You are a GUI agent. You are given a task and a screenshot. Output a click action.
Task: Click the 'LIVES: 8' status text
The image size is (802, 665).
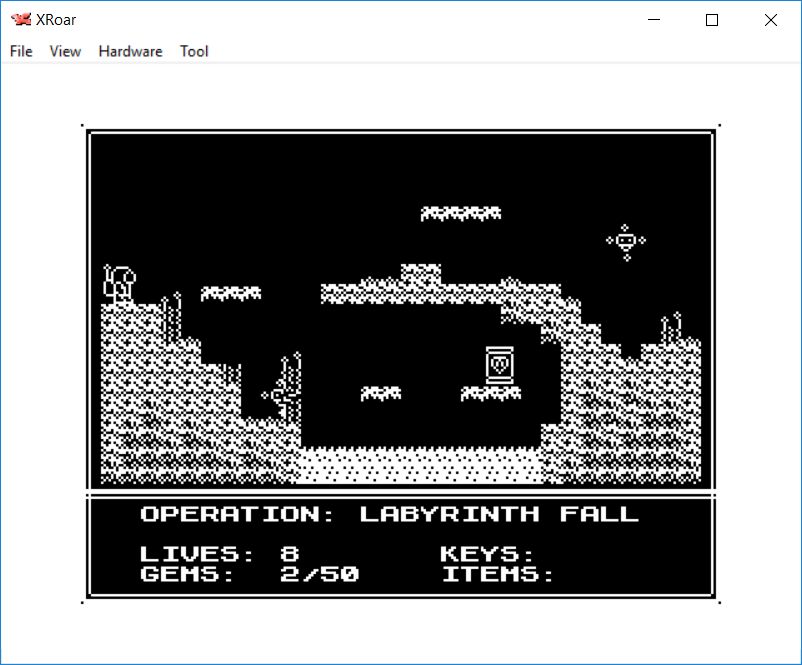[219, 554]
